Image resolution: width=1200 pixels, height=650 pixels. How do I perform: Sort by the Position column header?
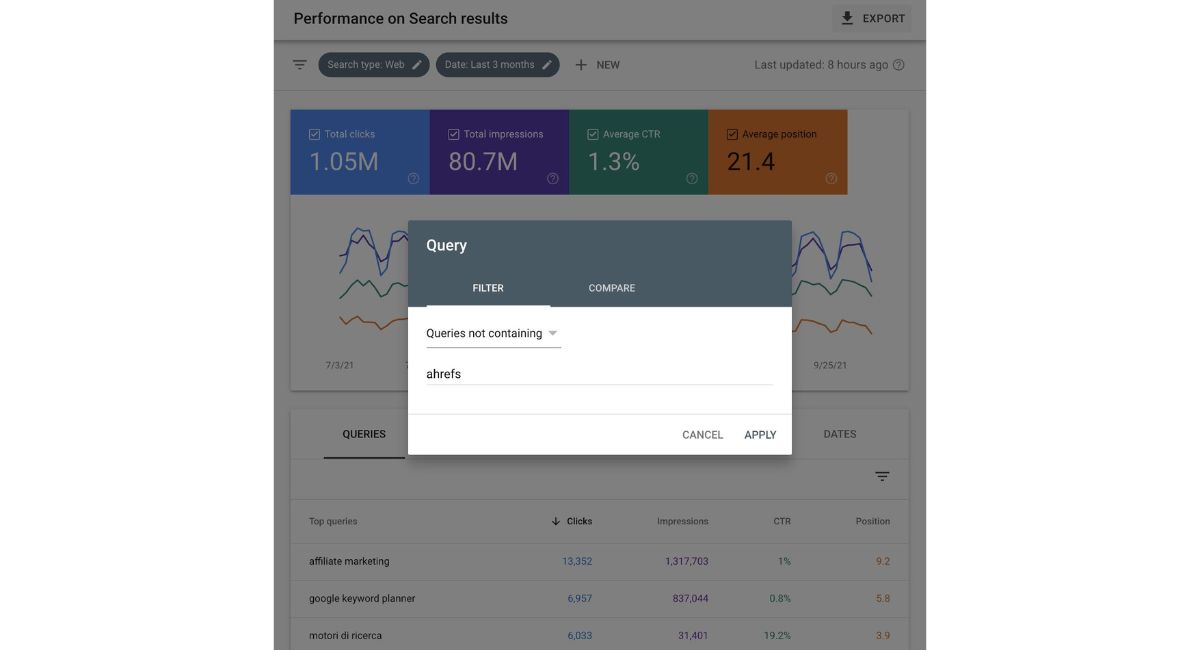[x=873, y=521]
